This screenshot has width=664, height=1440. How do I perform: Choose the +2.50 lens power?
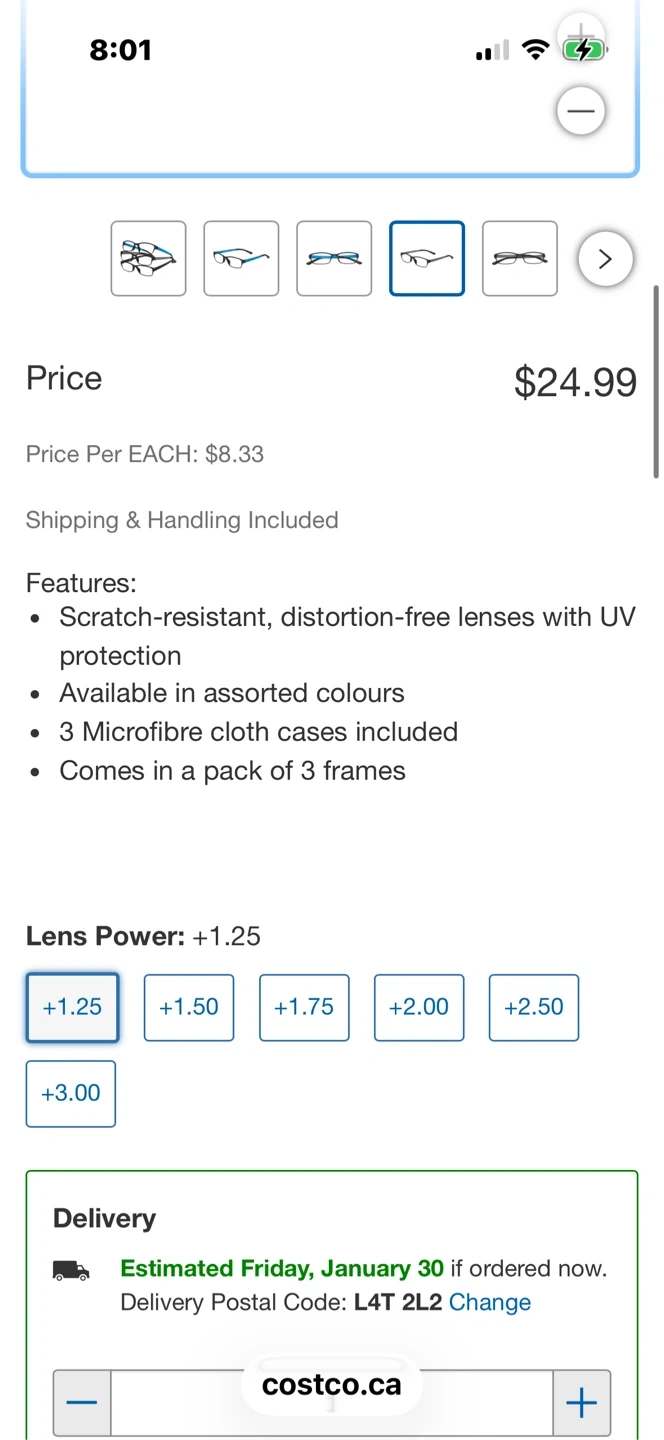[534, 1007]
